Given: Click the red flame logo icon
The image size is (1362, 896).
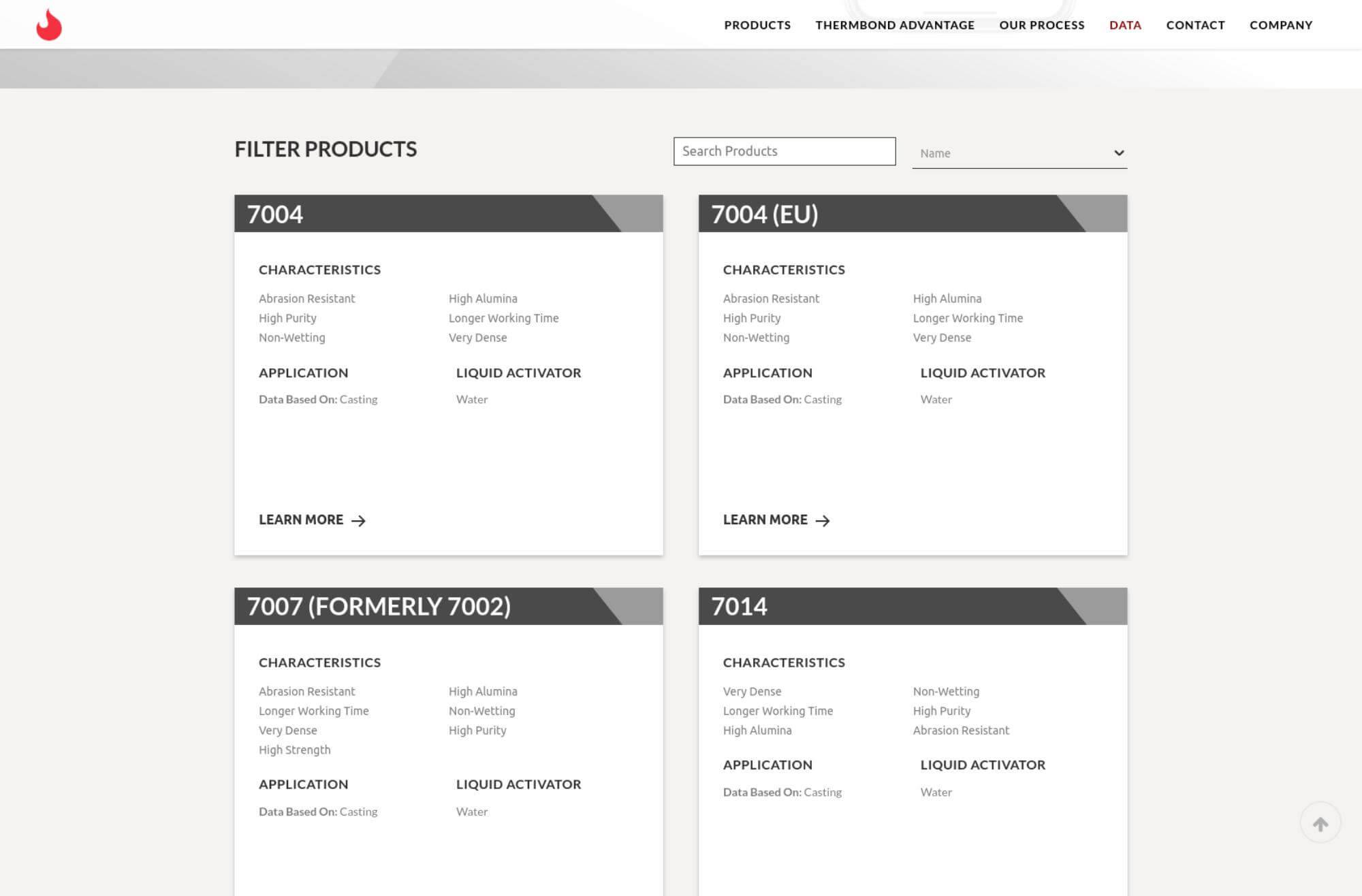Looking at the screenshot, I should coord(49,25).
